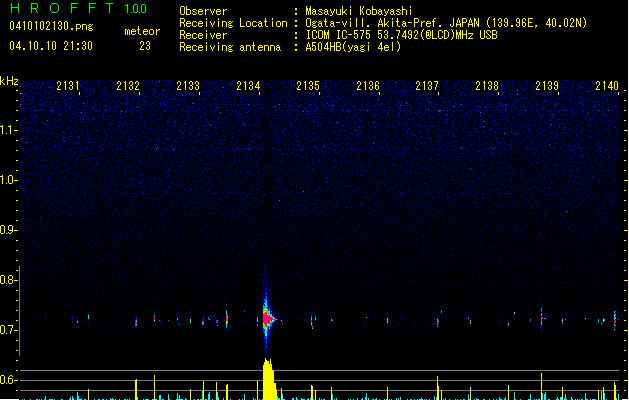Click the date stamp 04.10.10 21:30

coord(51,45)
